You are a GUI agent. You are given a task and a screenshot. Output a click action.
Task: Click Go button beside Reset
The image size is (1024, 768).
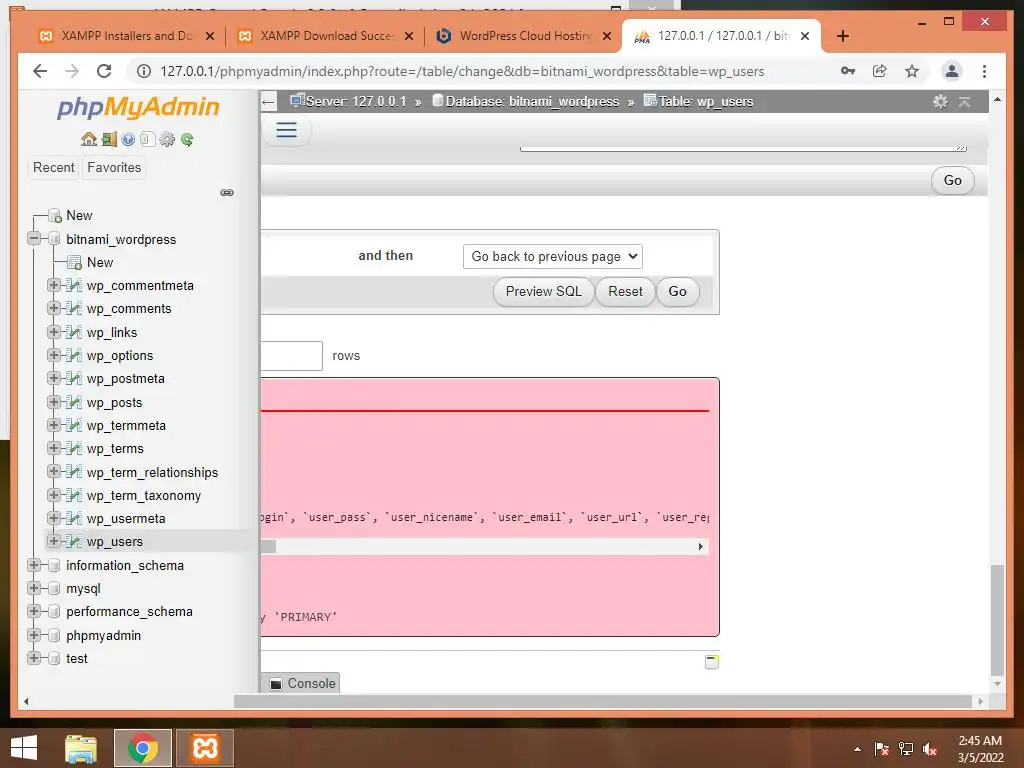pos(677,291)
